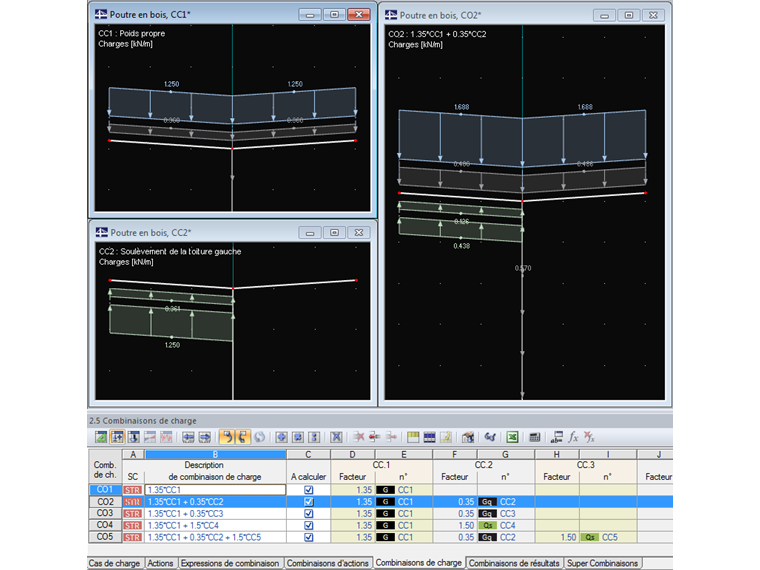Image resolution: width=760 pixels, height=570 pixels.
Task: Click the first highlighted orange undo-style arrow icon
Action: click(227, 437)
